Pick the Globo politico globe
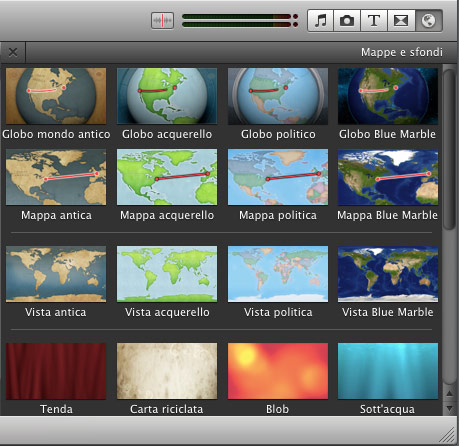 coord(278,96)
